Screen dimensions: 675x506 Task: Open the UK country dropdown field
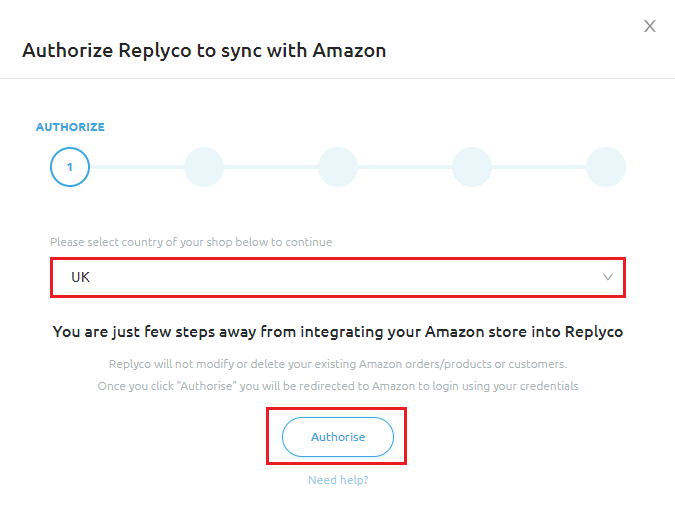(330, 277)
